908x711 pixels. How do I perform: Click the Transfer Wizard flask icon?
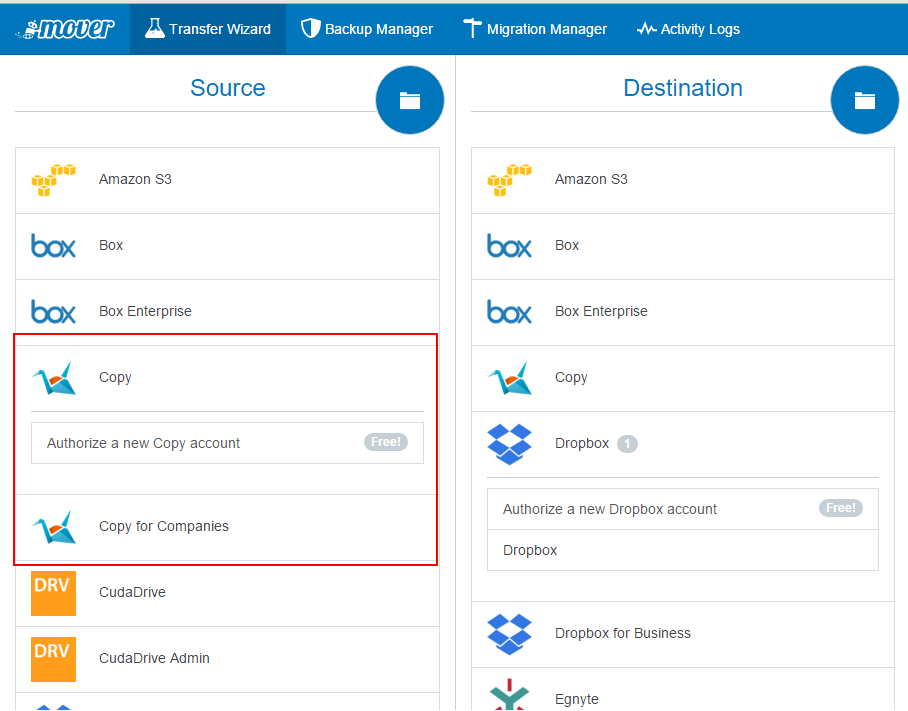coord(154,28)
